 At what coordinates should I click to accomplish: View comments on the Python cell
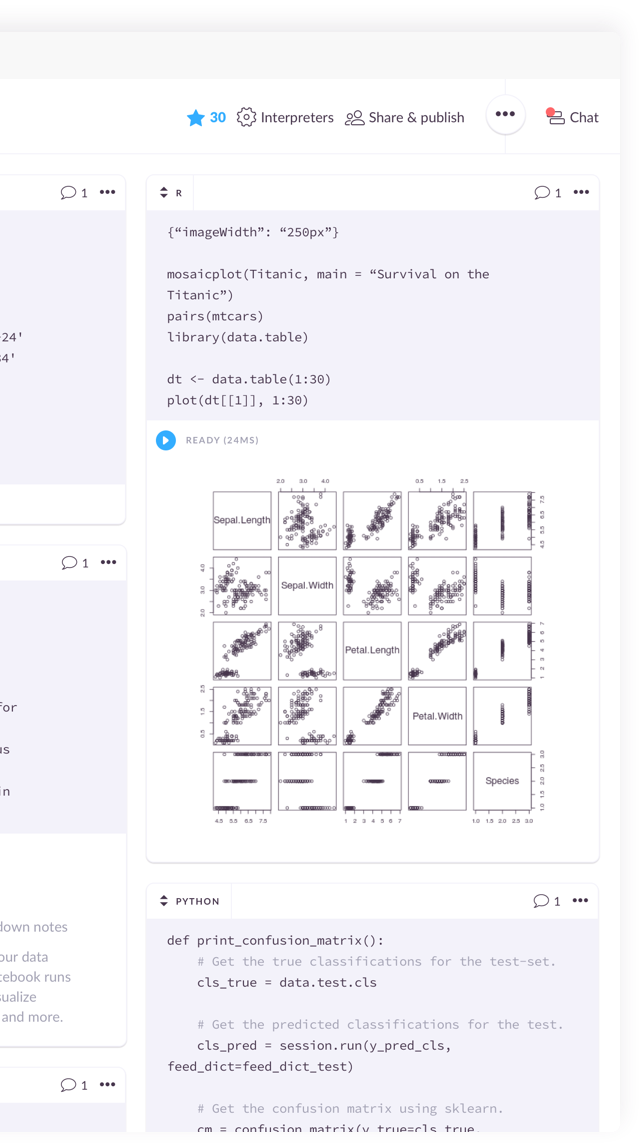(548, 901)
